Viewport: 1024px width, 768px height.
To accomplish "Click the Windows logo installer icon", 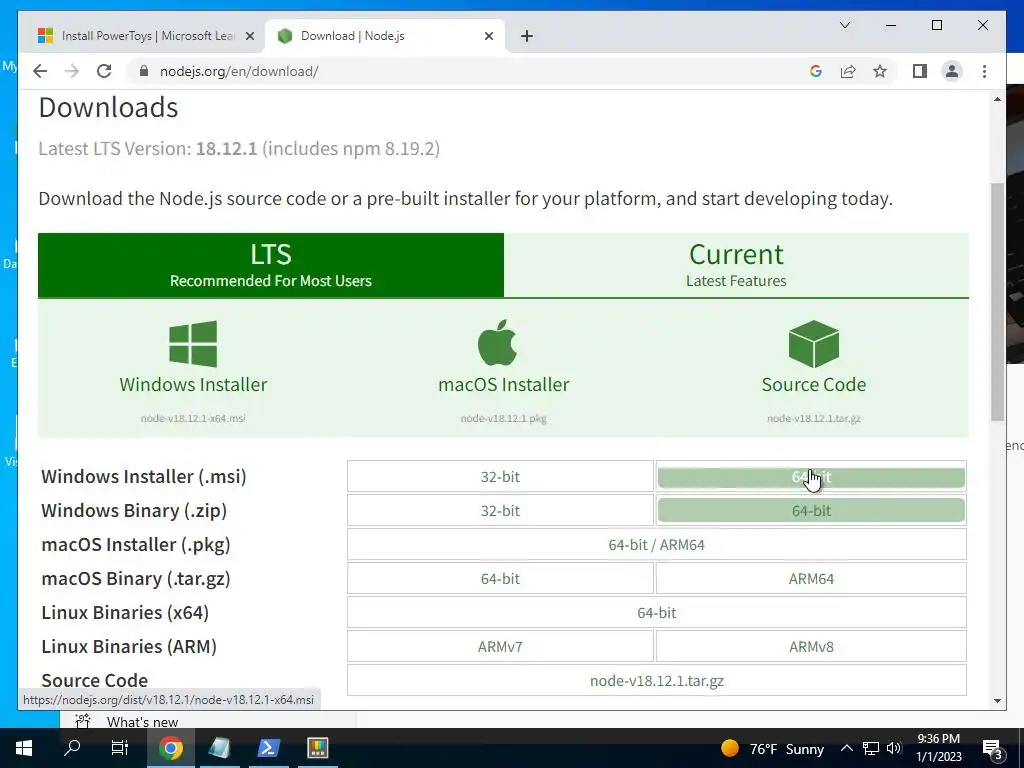I will pos(193,344).
